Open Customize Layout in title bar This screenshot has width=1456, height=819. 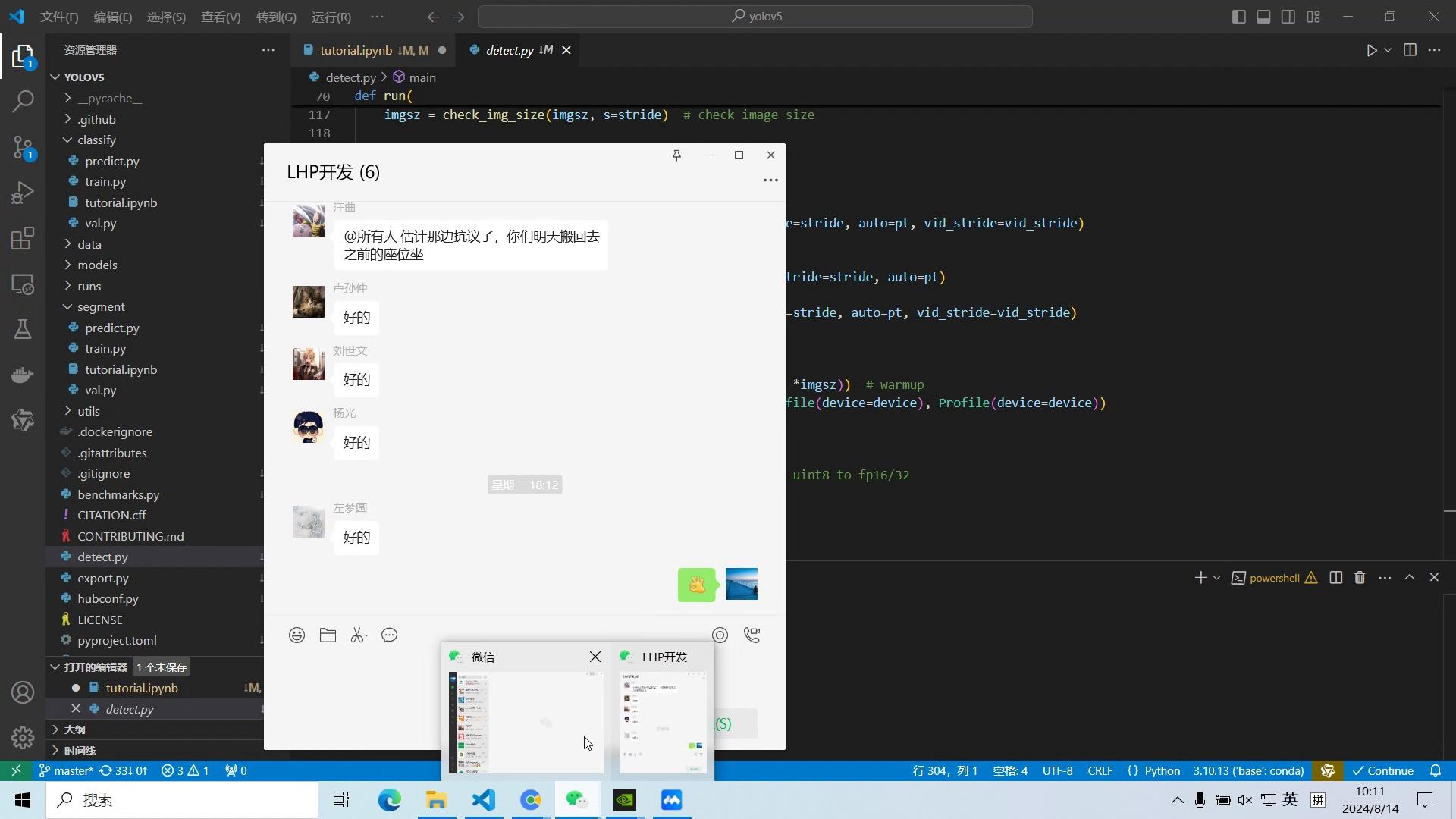1313,17
